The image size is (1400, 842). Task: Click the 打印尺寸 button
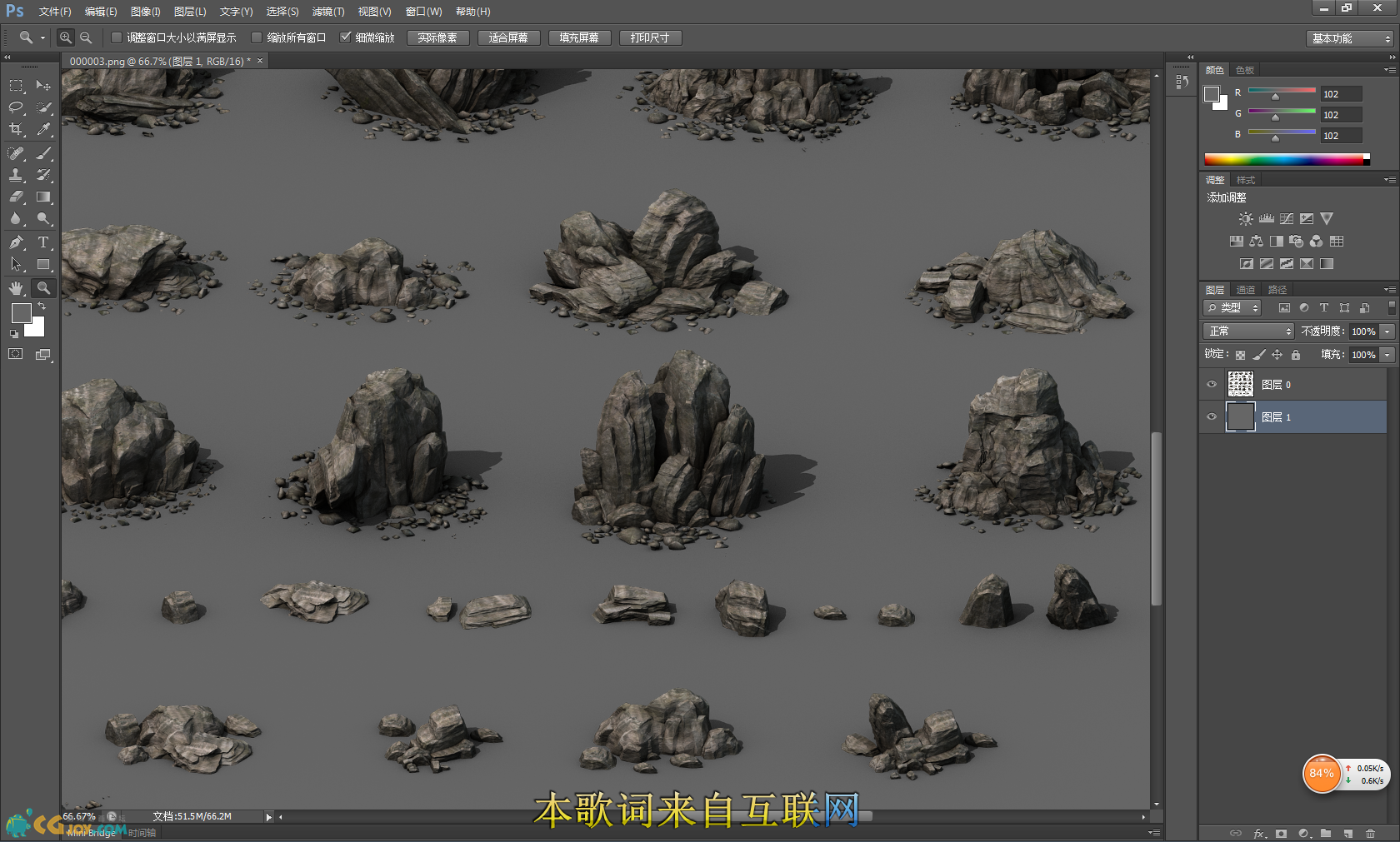click(x=650, y=37)
